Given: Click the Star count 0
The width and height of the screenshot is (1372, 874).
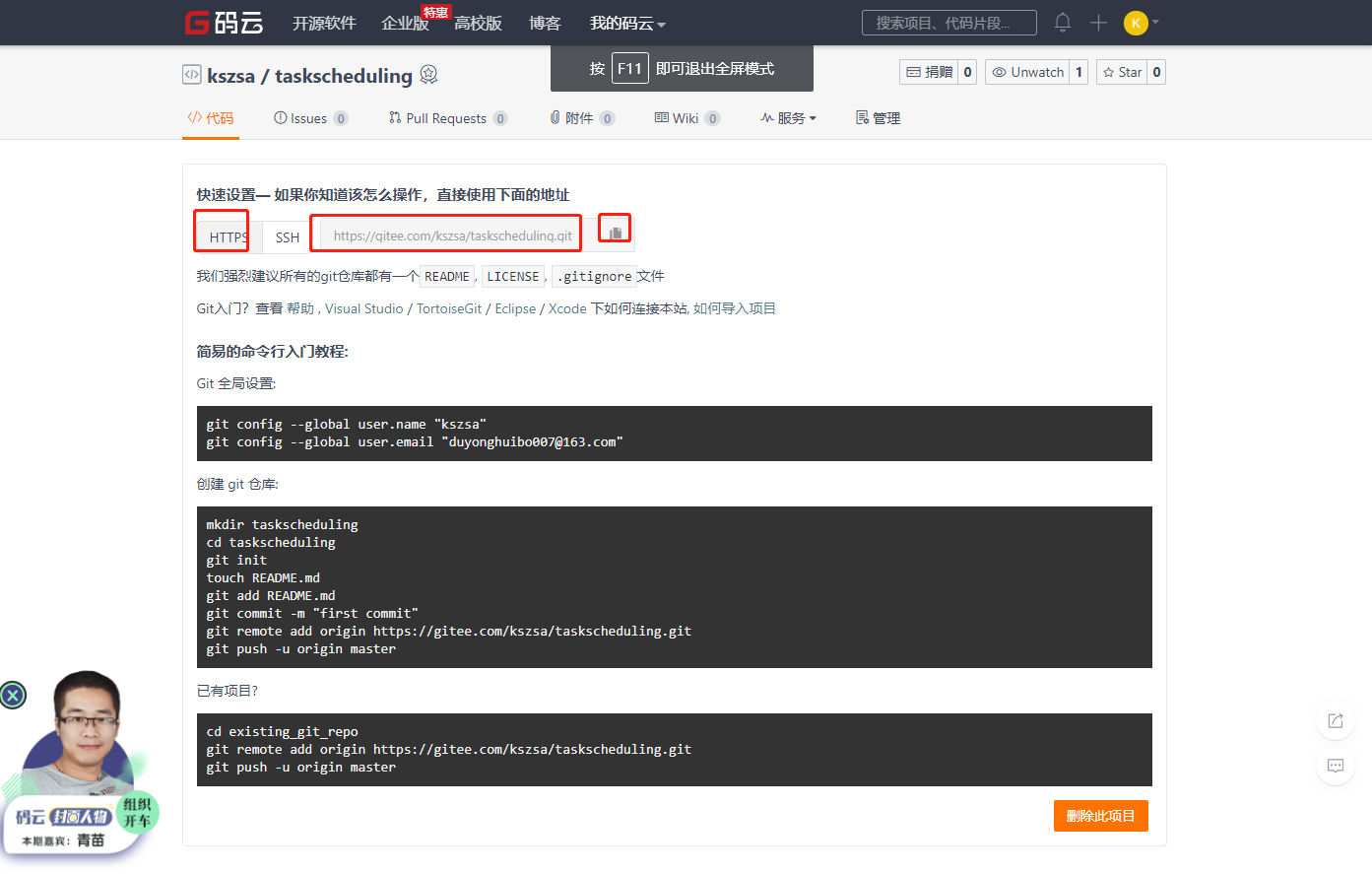Looking at the screenshot, I should click(x=1156, y=72).
